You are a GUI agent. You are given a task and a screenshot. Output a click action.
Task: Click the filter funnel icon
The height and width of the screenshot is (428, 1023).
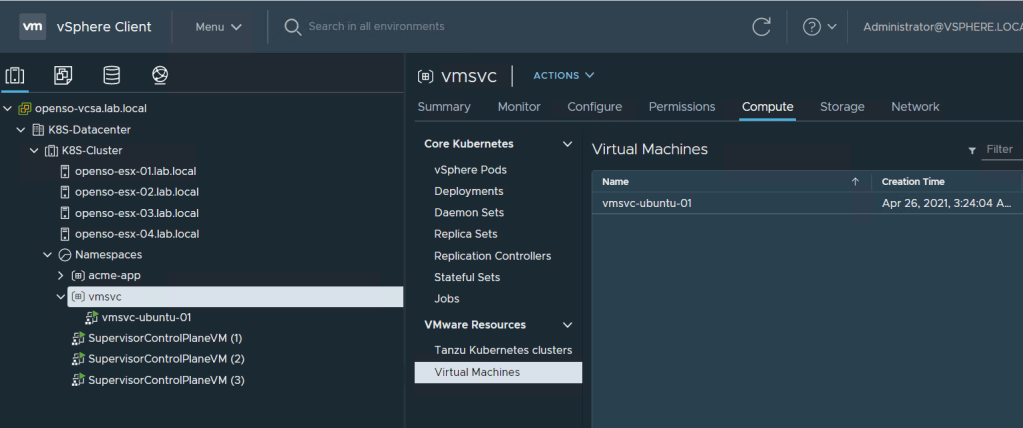[972, 150]
